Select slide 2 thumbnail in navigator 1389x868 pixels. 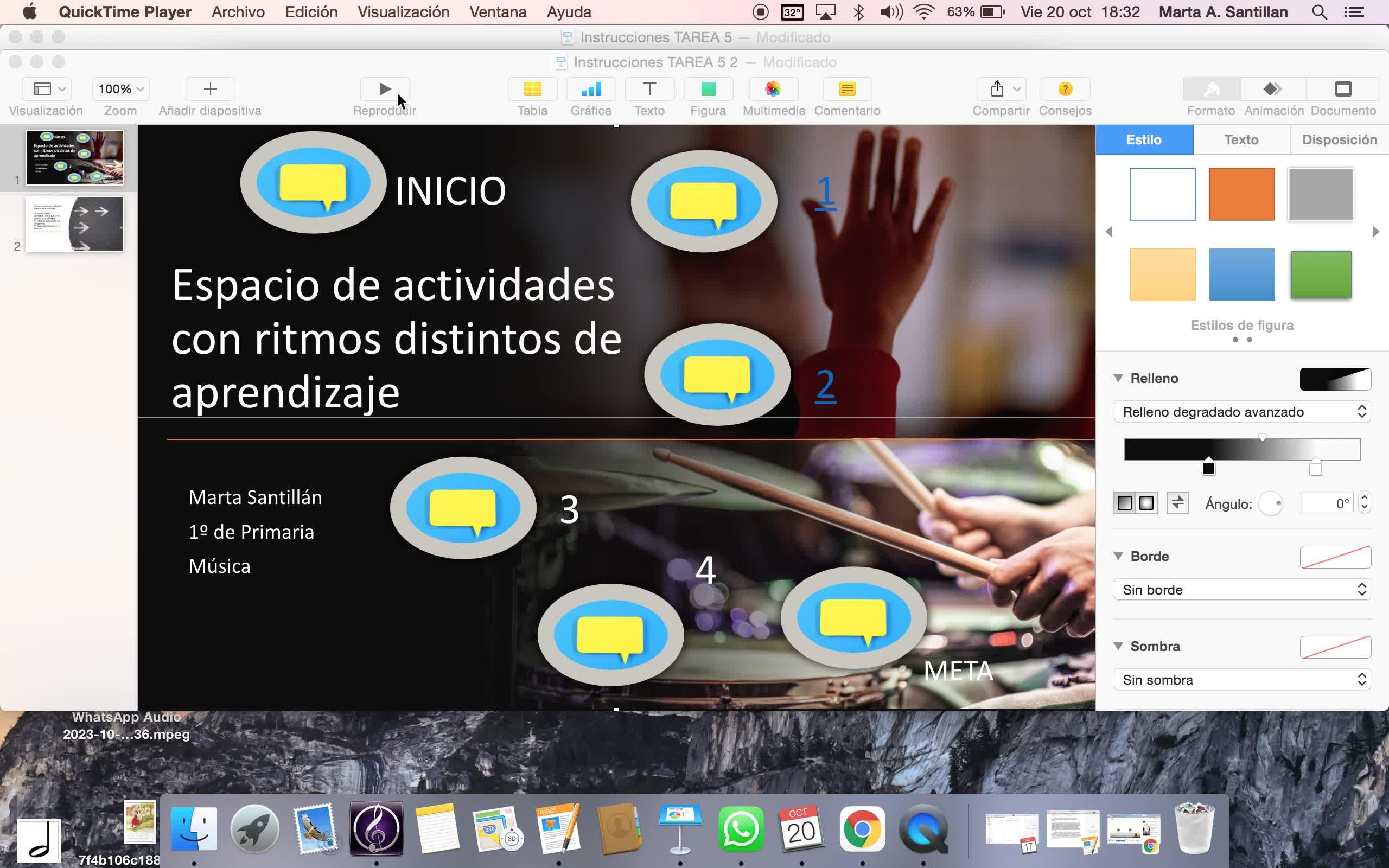coord(75,224)
